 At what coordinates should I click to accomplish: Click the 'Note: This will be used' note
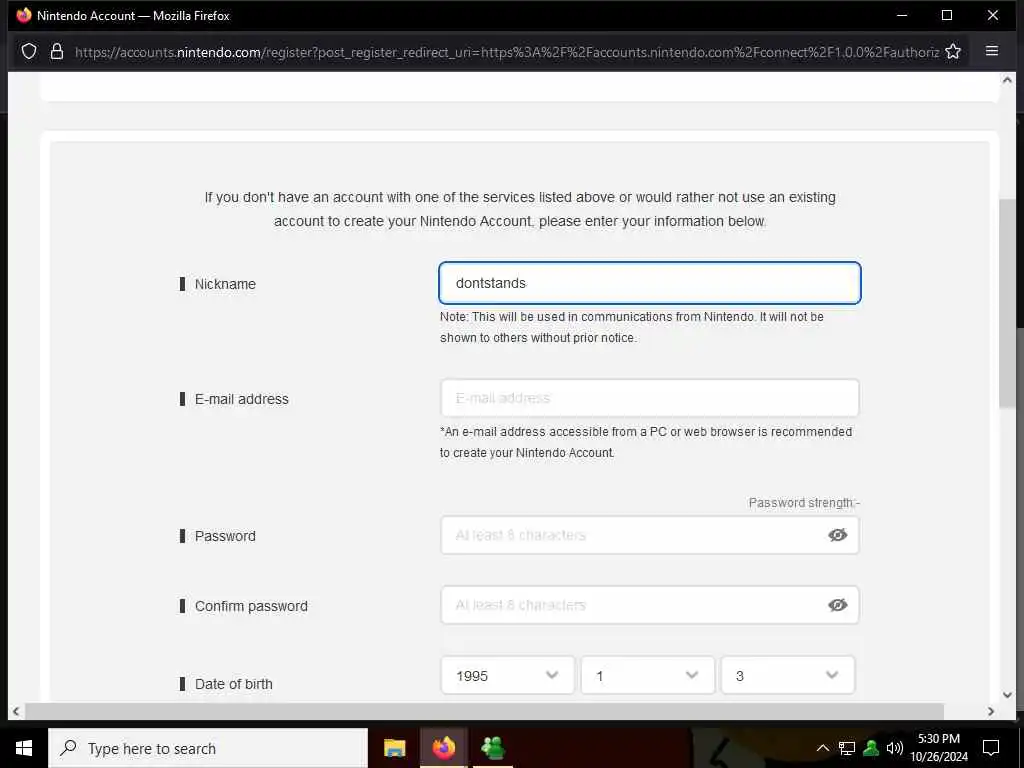point(632,327)
